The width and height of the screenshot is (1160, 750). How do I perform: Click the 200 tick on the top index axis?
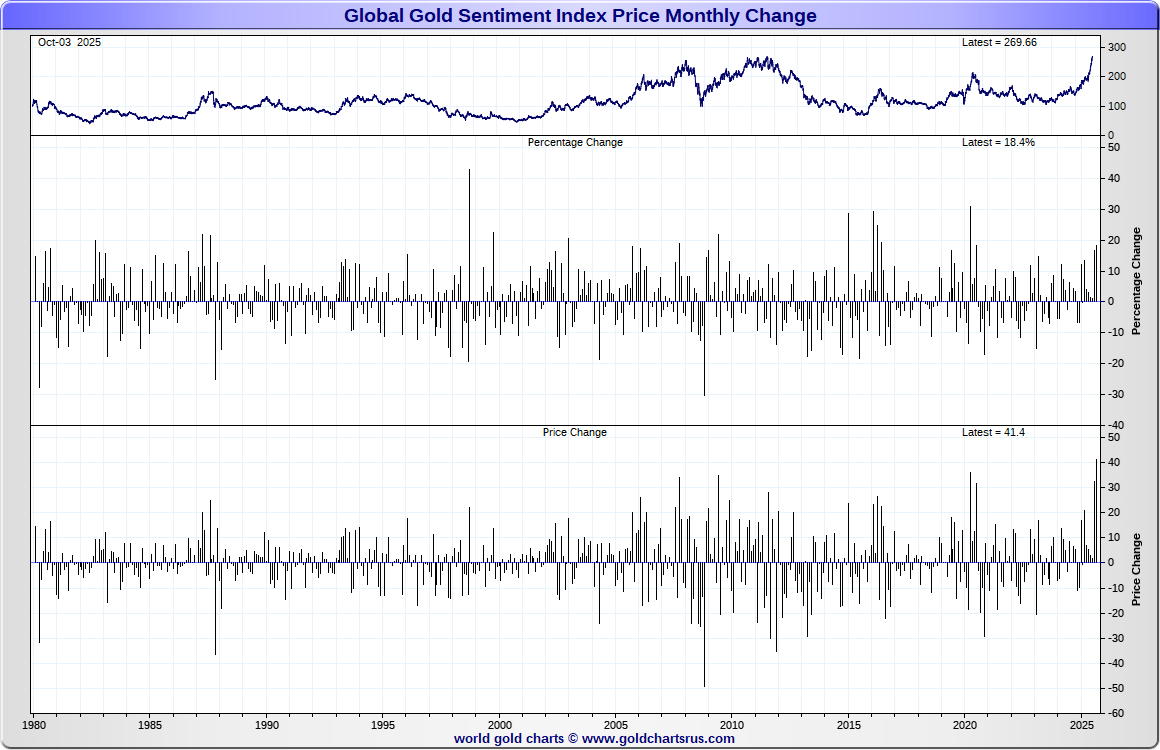[1117, 76]
